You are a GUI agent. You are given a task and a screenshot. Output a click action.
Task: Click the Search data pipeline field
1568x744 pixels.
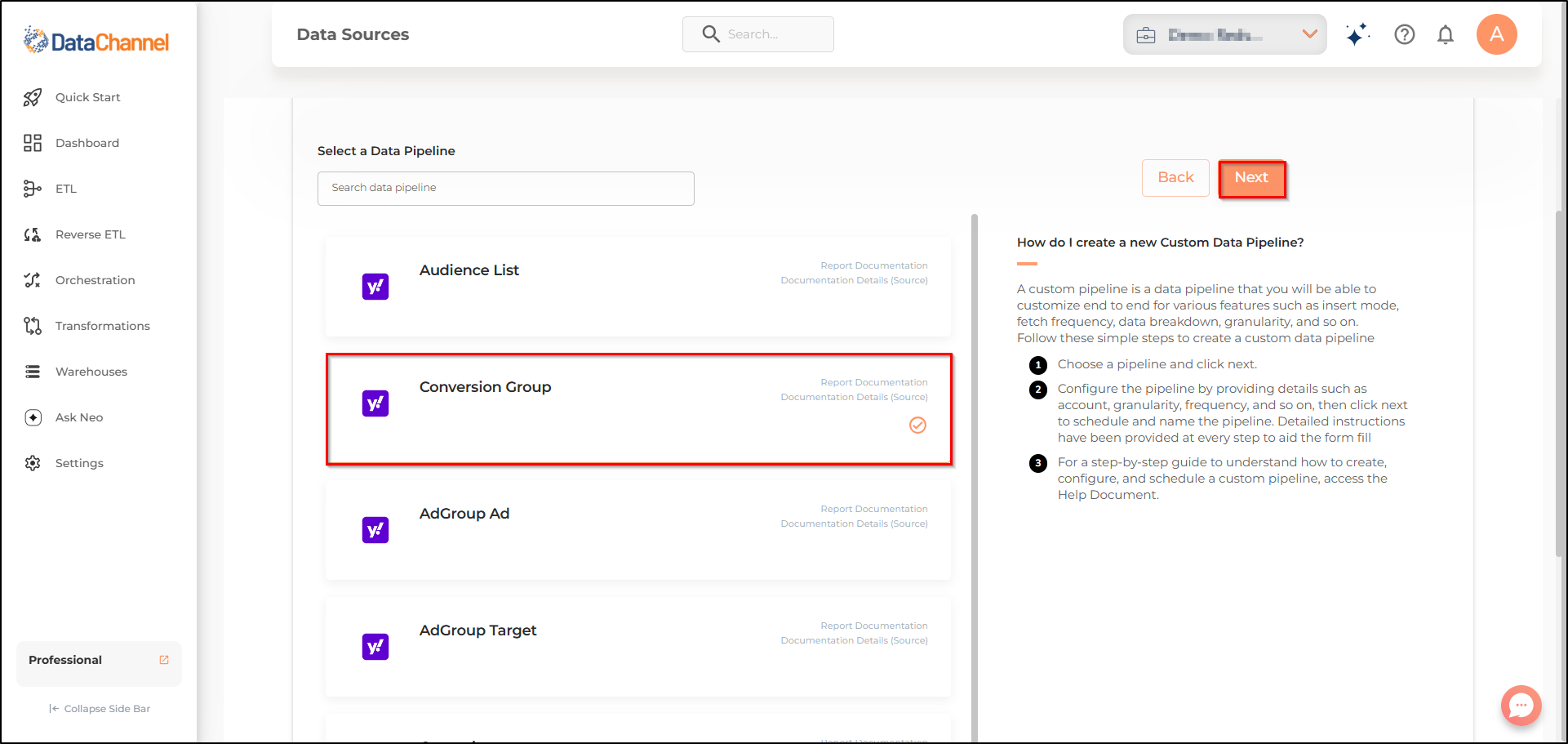506,189
